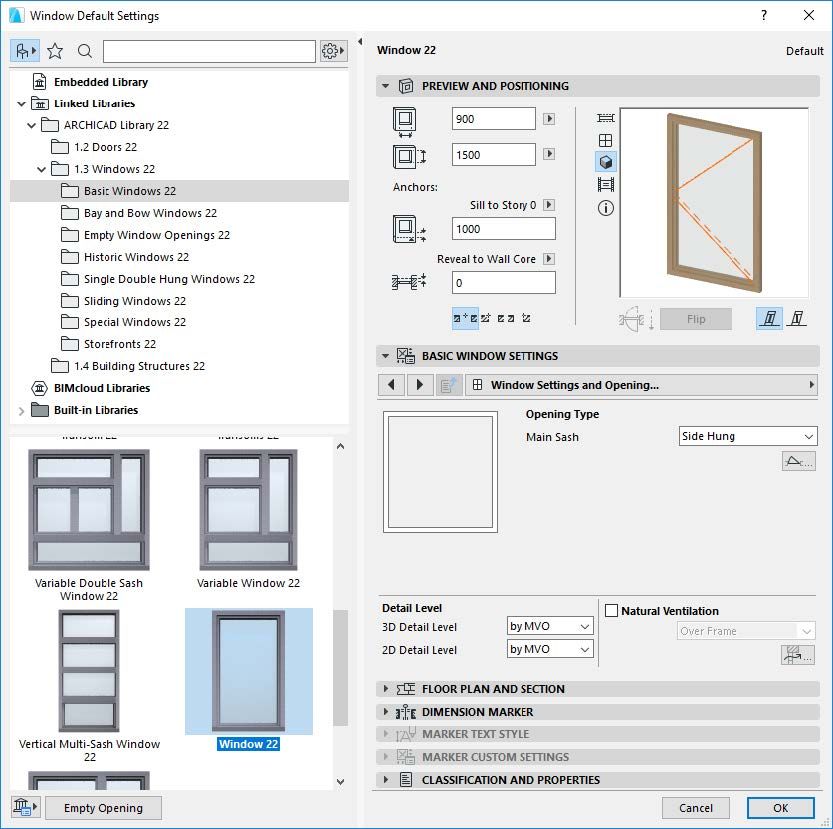Image resolution: width=833 pixels, height=829 pixels.
Task: Choose the second opening plane toggle
Action: (x=796, y=319)
